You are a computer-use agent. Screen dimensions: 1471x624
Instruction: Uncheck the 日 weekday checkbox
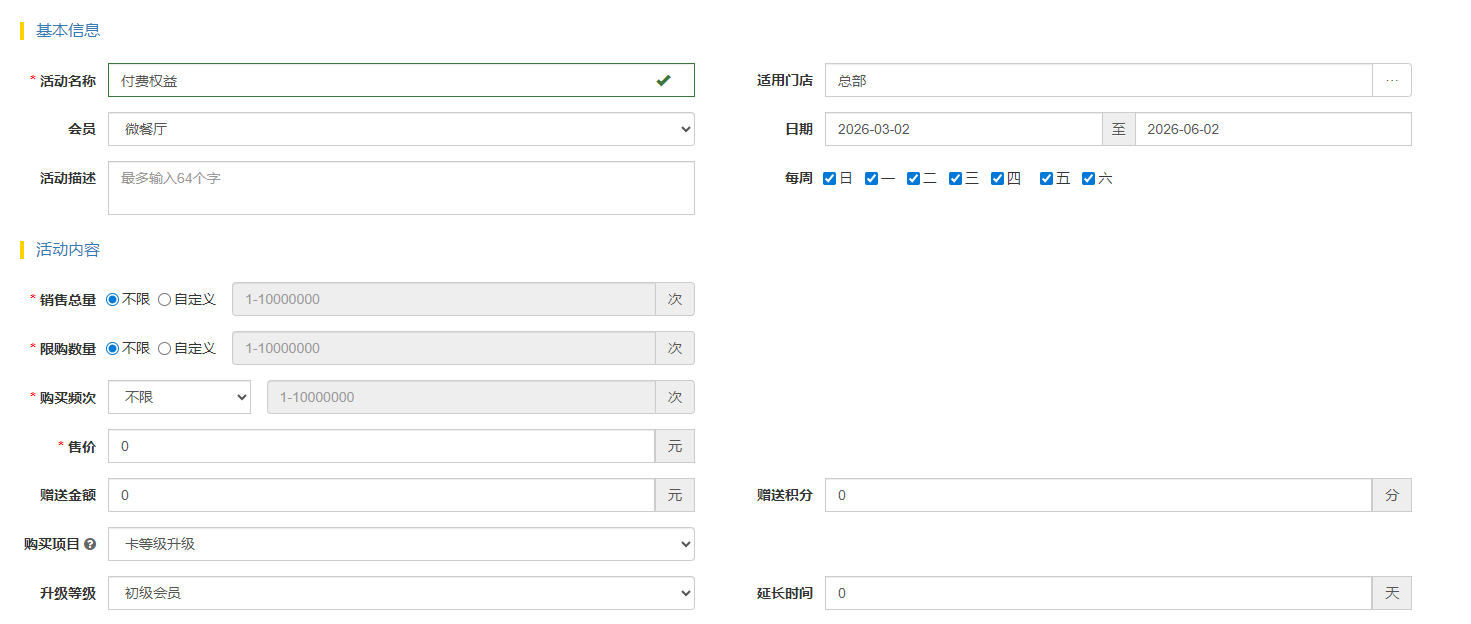(829, 179)
